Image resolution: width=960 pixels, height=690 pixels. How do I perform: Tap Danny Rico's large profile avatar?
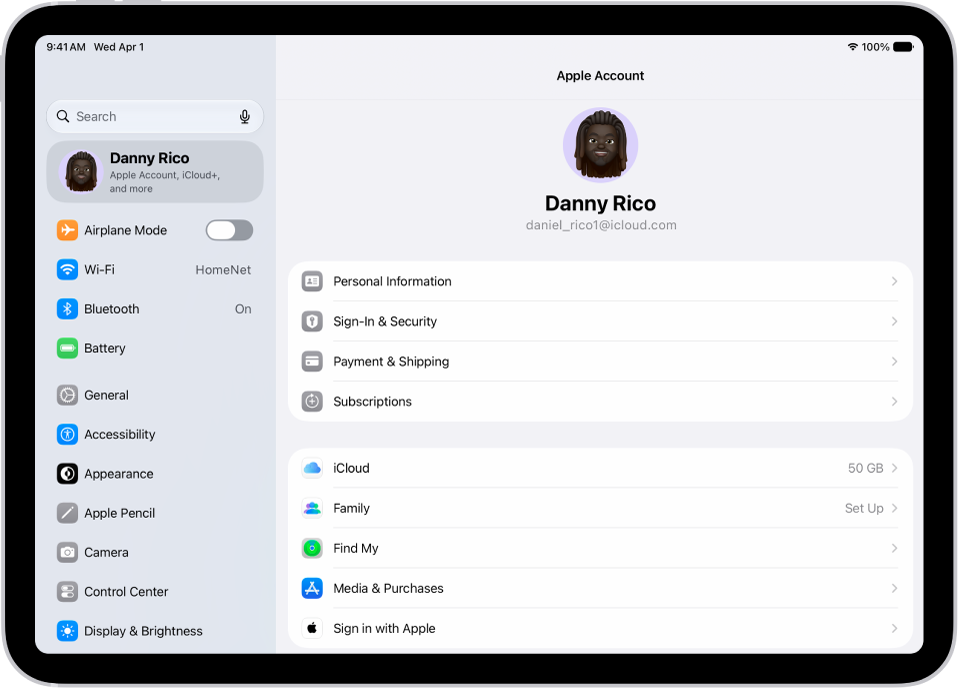[601, 145]
